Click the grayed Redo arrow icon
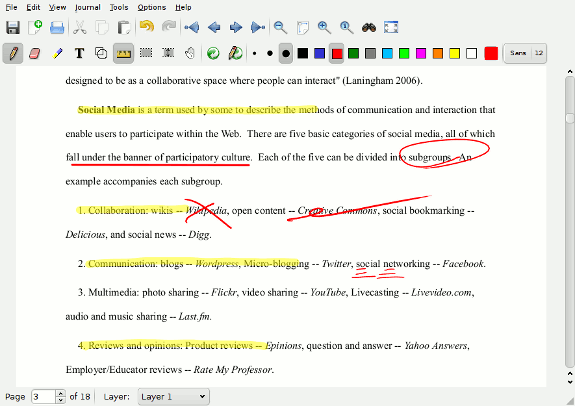Image resolution: width=575 pixels, height=406 pixels. 169,27
